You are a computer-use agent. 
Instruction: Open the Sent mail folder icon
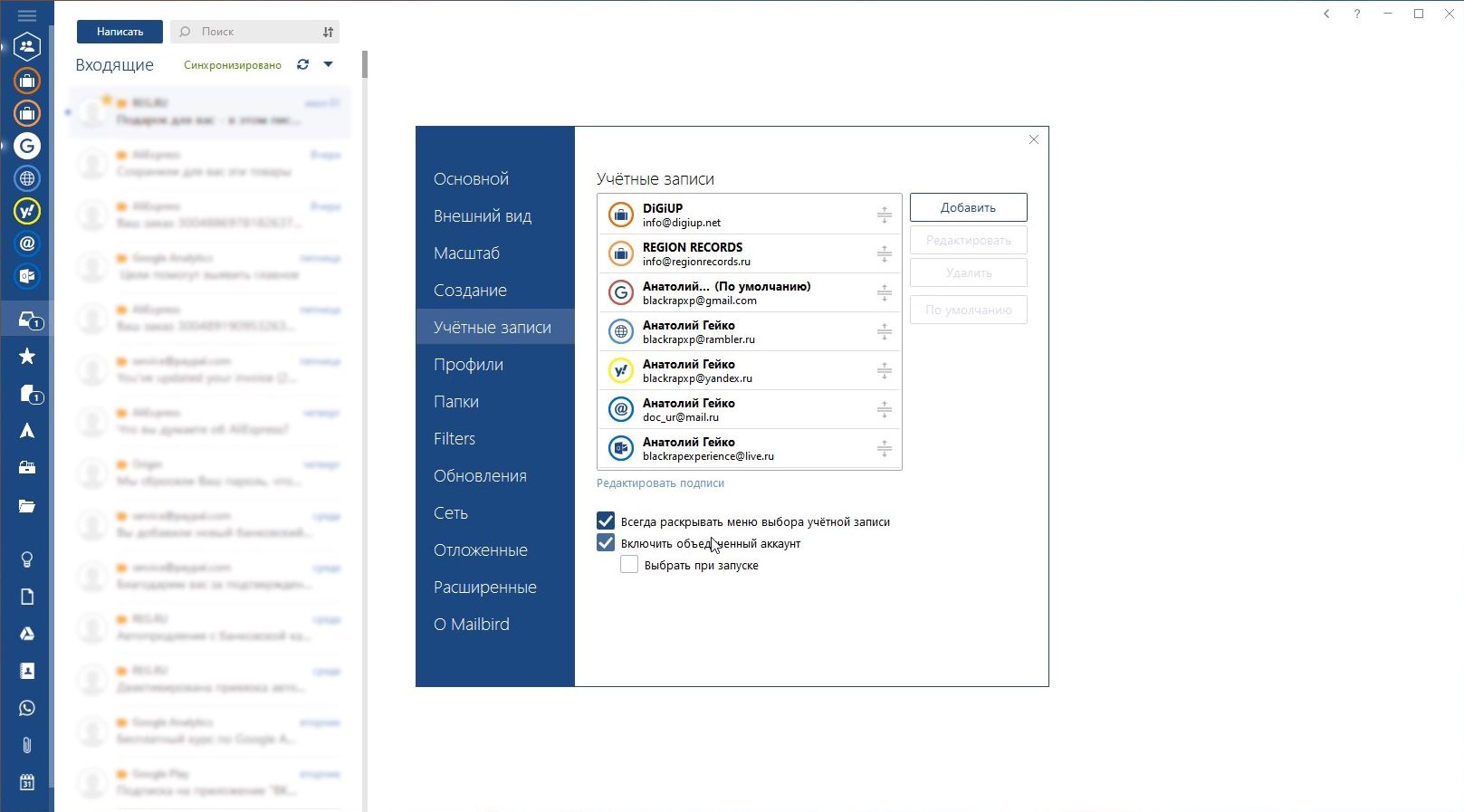coord(27,431)
